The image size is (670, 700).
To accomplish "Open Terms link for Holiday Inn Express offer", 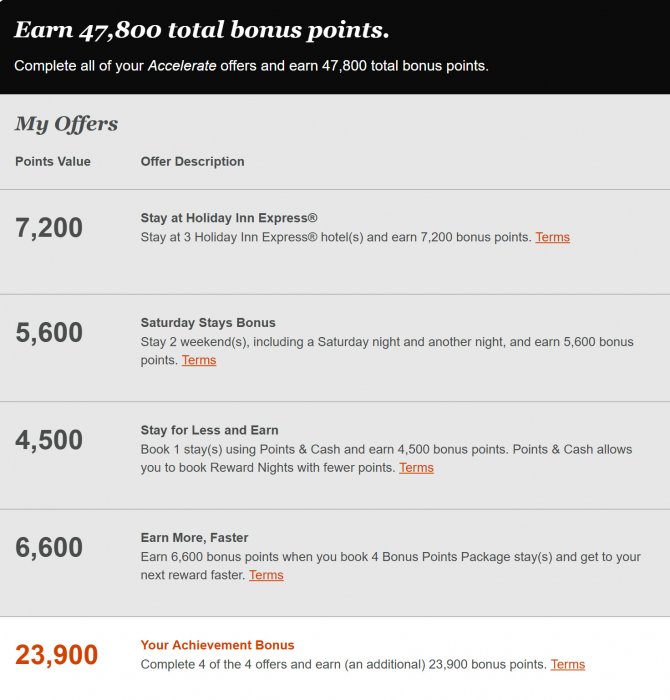I will (552, 237).
